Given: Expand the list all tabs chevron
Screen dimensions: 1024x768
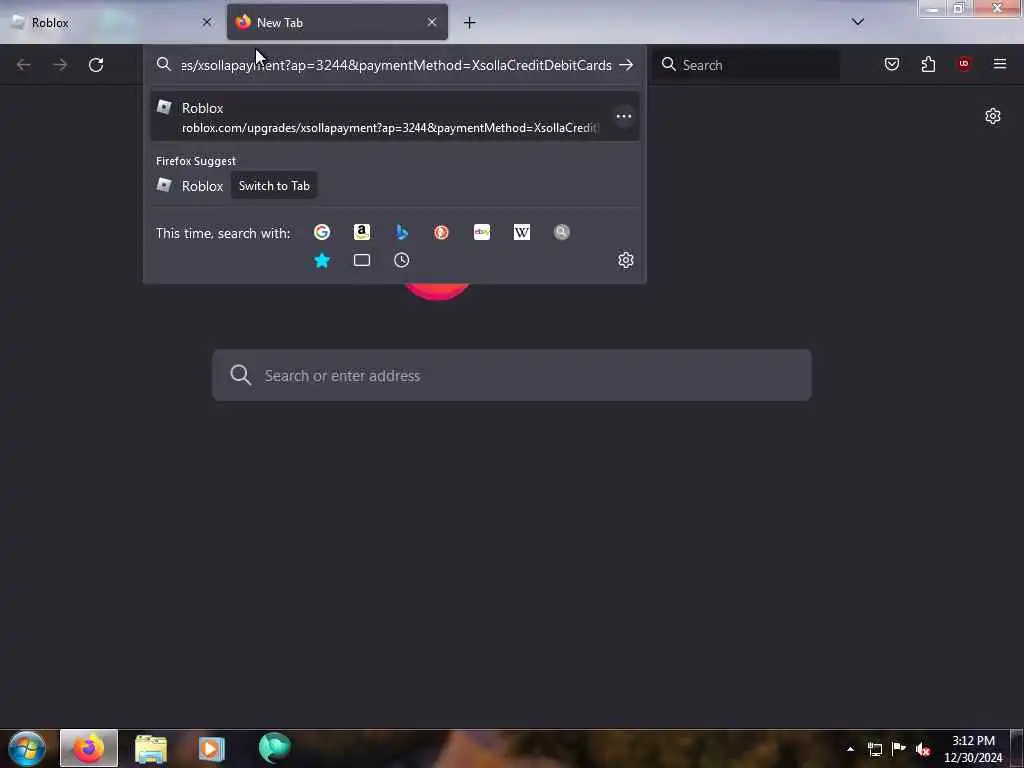Looking at the screenshot, I should (x=858, y=22).
